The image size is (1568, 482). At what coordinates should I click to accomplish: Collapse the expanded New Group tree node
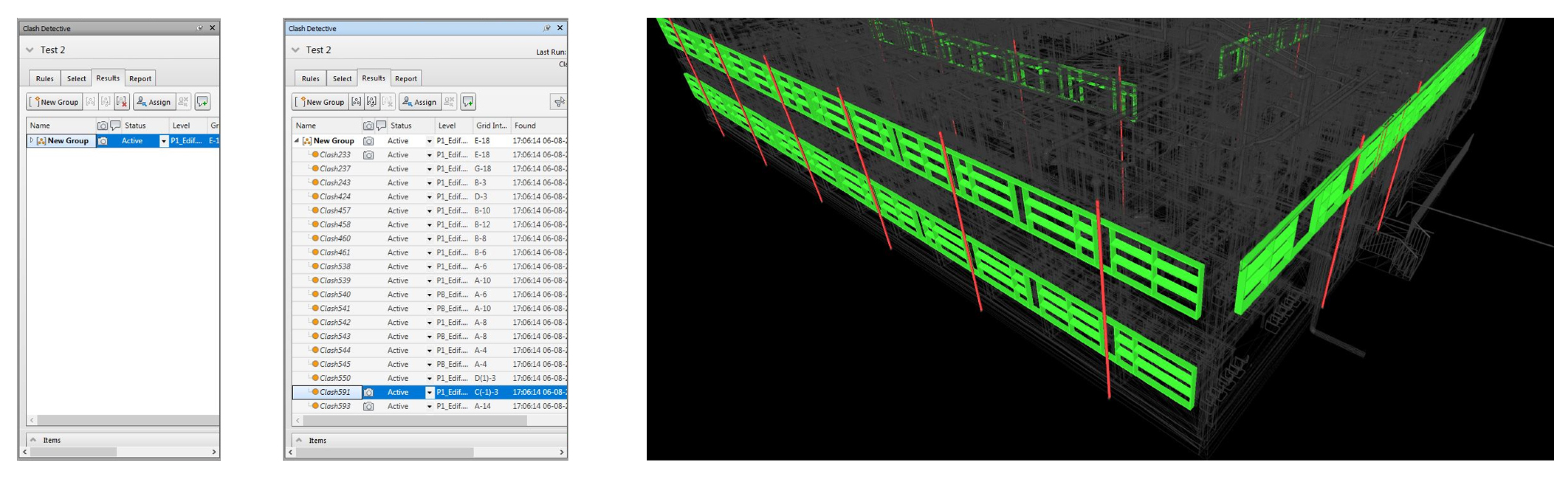[x=297, y=141]
